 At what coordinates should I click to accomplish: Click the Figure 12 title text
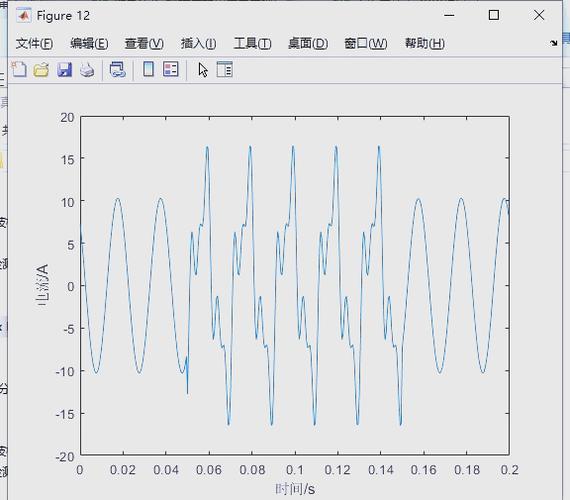point(63,16)
